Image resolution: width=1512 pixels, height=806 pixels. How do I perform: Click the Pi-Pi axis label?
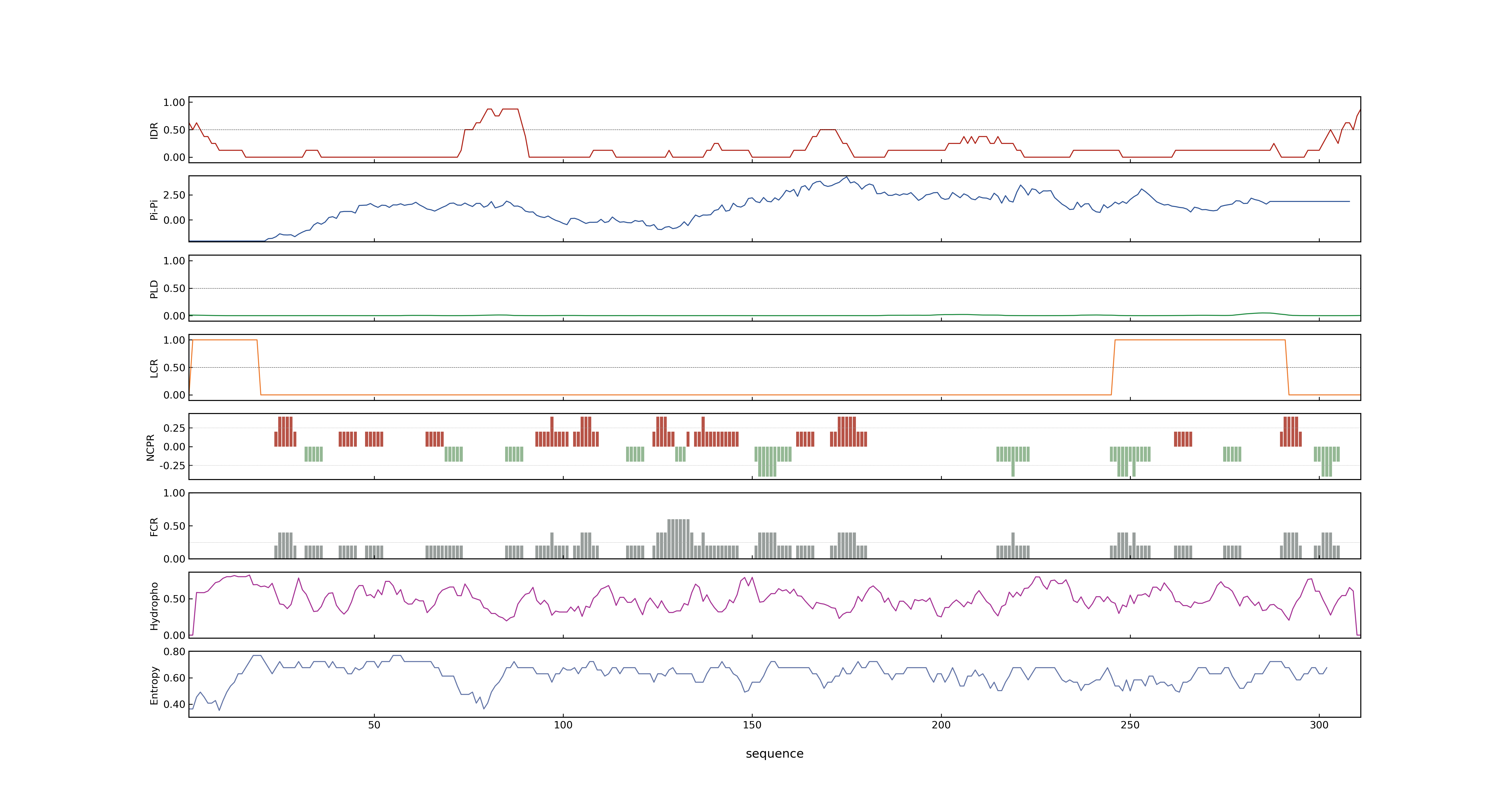pyautogui.click(x=154, y=209)
